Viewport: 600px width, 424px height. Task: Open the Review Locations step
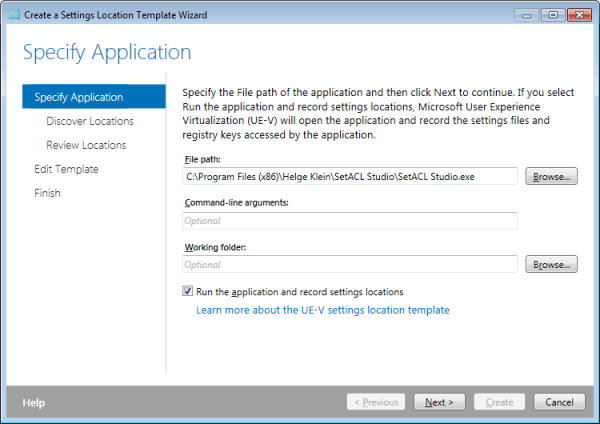click(x=86, y=145)
